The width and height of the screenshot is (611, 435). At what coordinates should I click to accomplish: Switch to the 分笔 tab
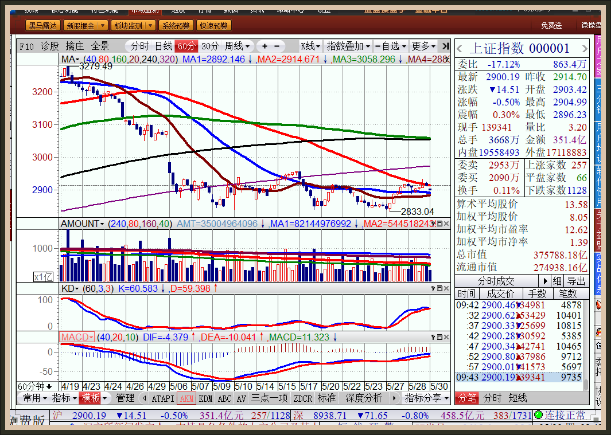click(466, 398)
